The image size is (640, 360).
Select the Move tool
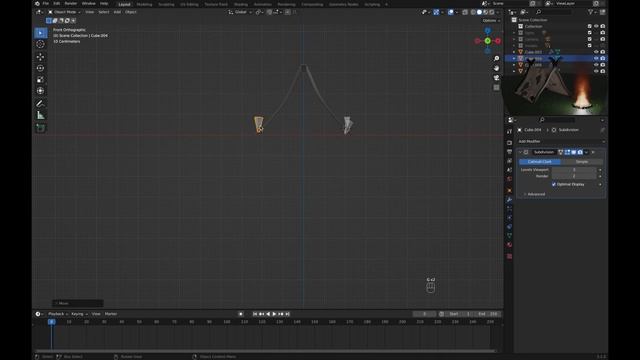pos(40,57)
